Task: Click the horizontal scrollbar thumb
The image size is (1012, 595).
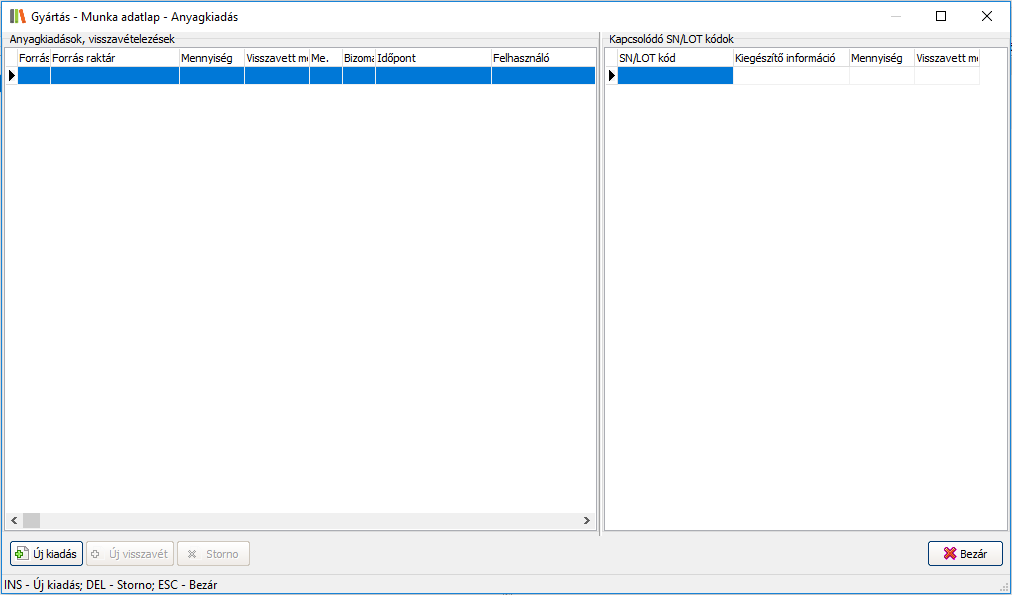Action: tap(32, 521)
